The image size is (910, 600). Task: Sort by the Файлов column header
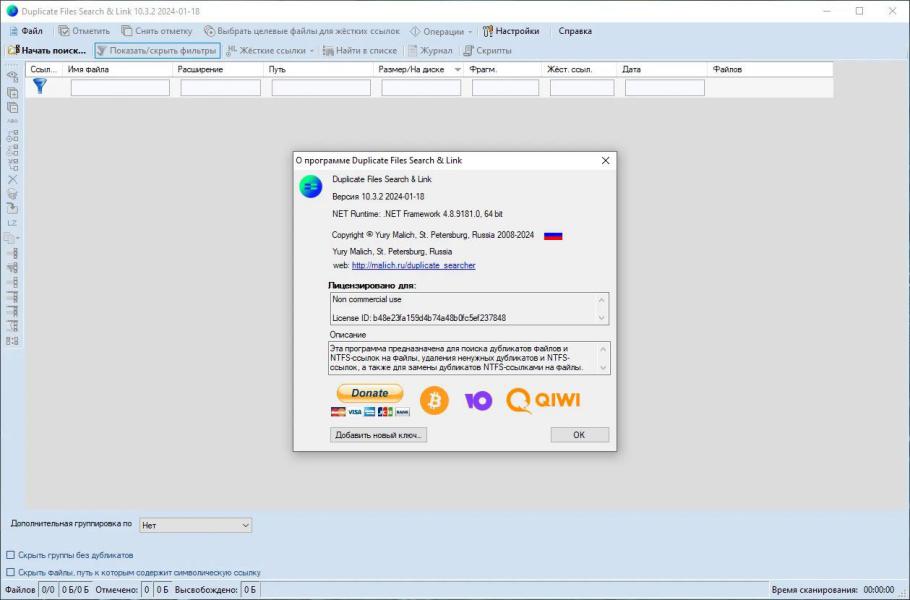point(771,70)
